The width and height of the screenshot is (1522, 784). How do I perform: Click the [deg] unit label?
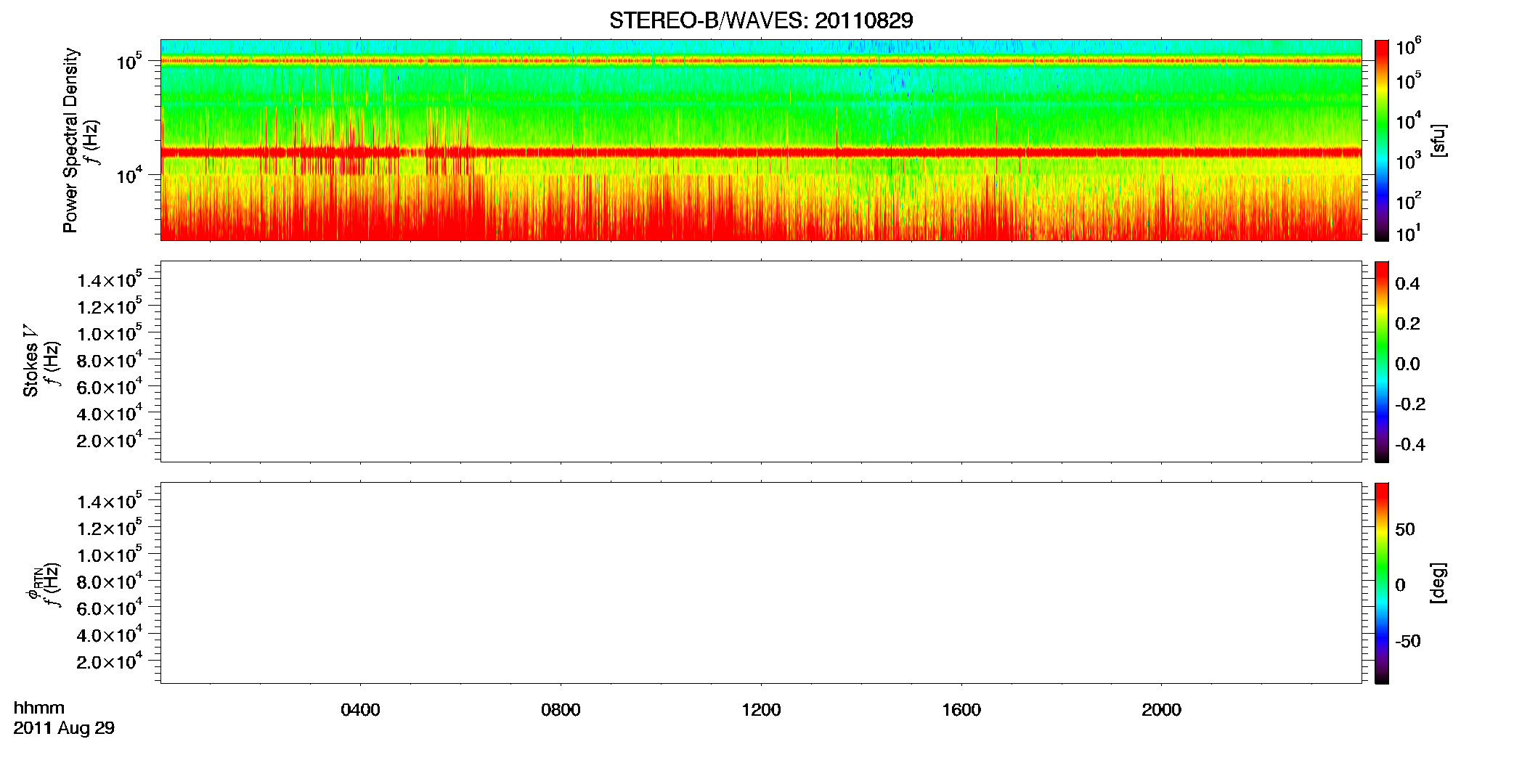(x=1438, y=583)
